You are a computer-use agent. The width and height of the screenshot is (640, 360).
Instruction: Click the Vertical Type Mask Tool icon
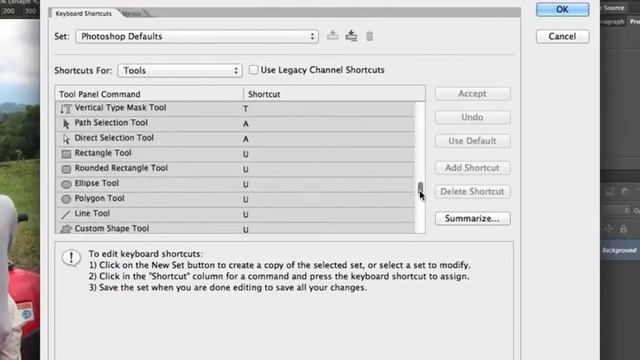click(66, 109)
